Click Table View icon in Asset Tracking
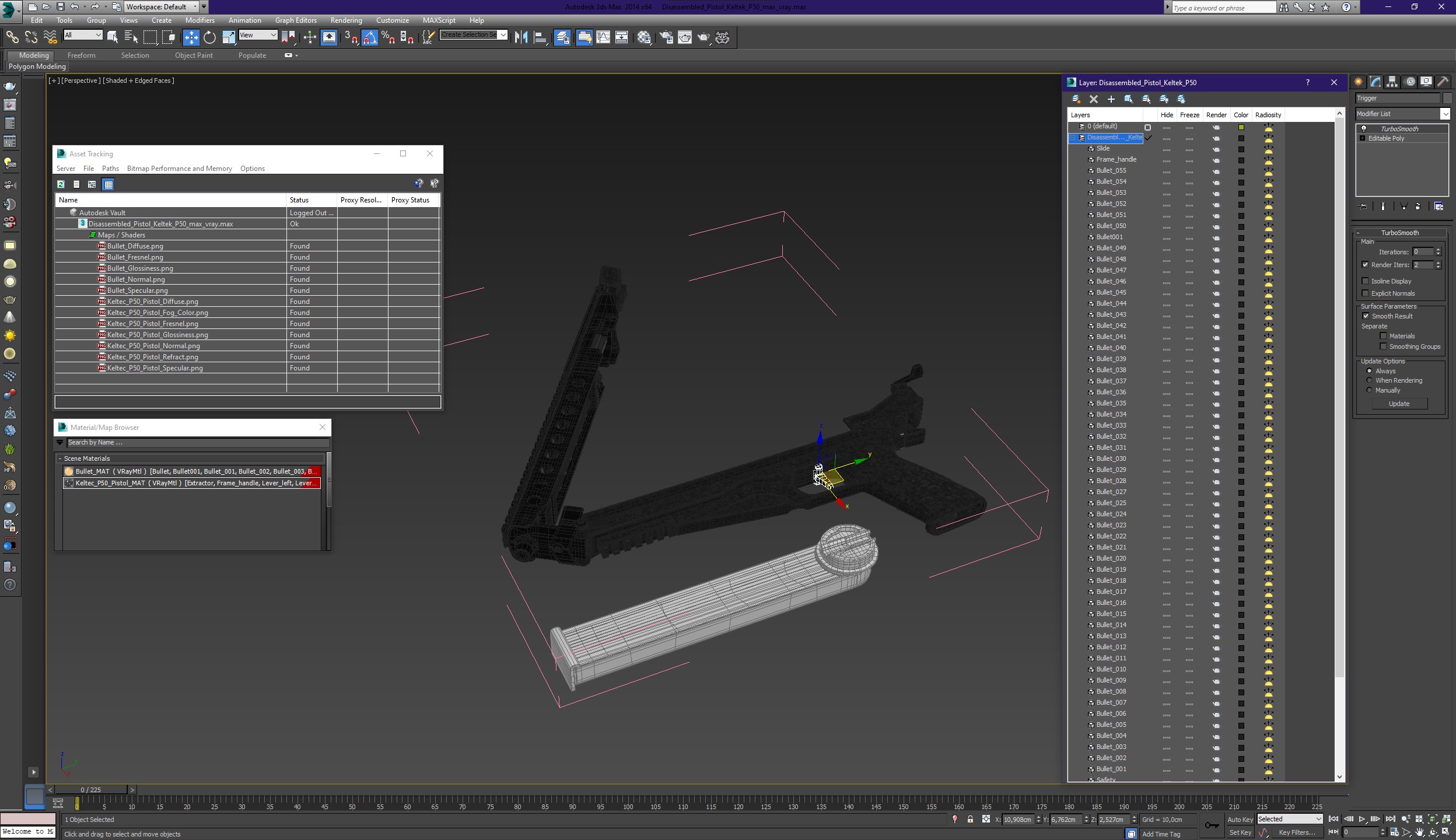The height and width of the screenshot is (840, 1456). point(108,184)
